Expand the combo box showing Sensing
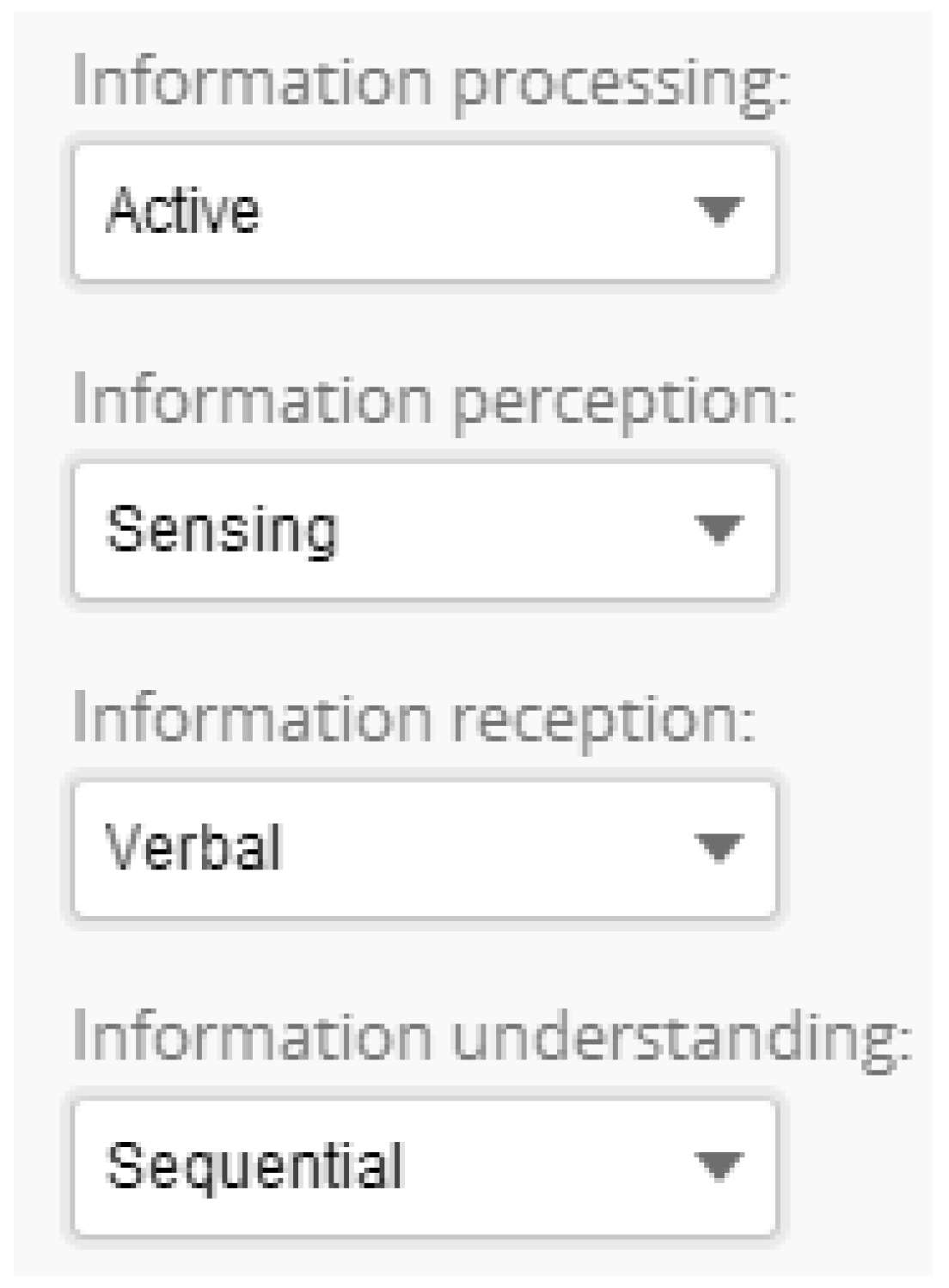This screenshot has width=949, height=1288. (x=425, y=529)
